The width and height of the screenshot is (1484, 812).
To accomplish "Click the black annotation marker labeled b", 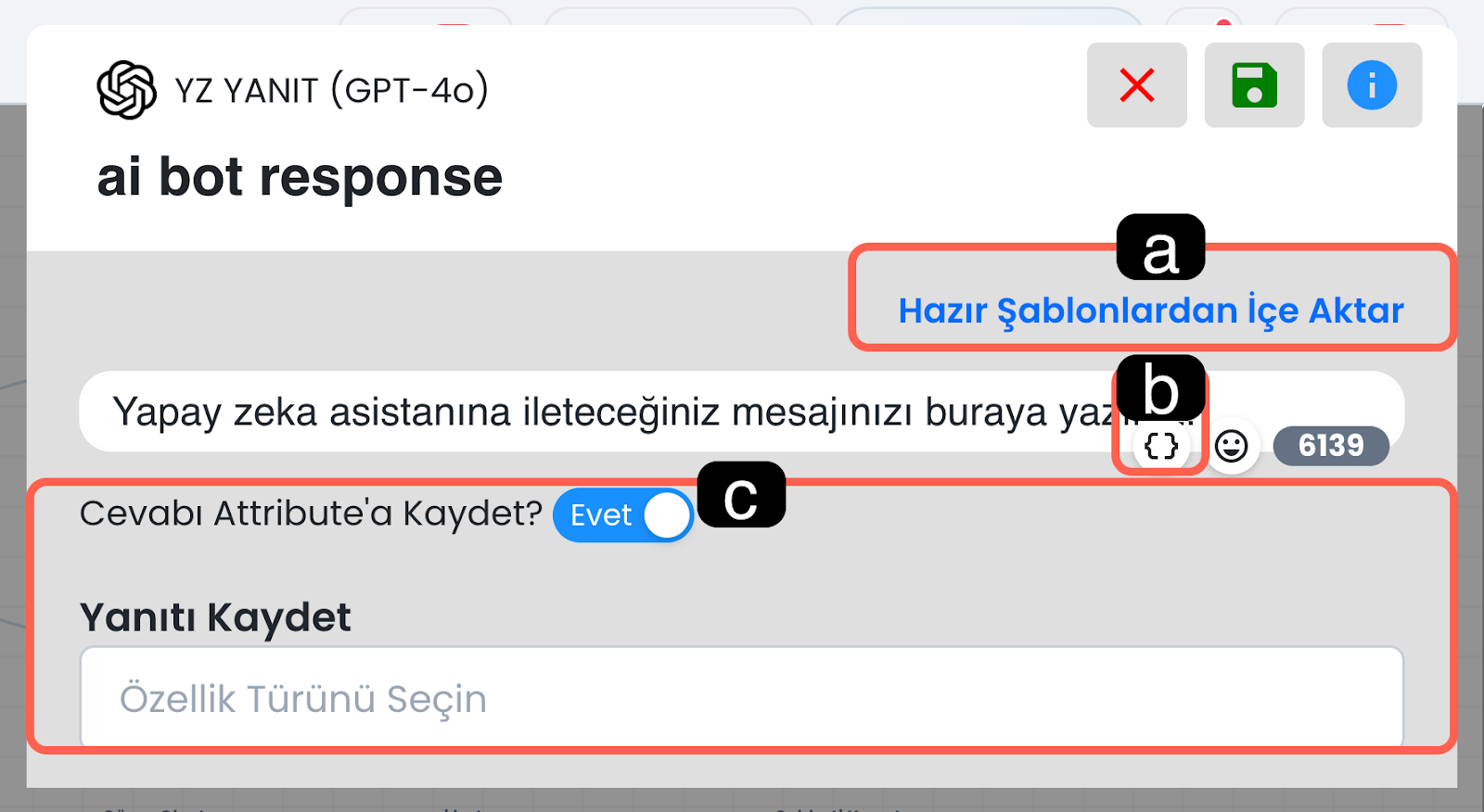I will click(1160, 387).
